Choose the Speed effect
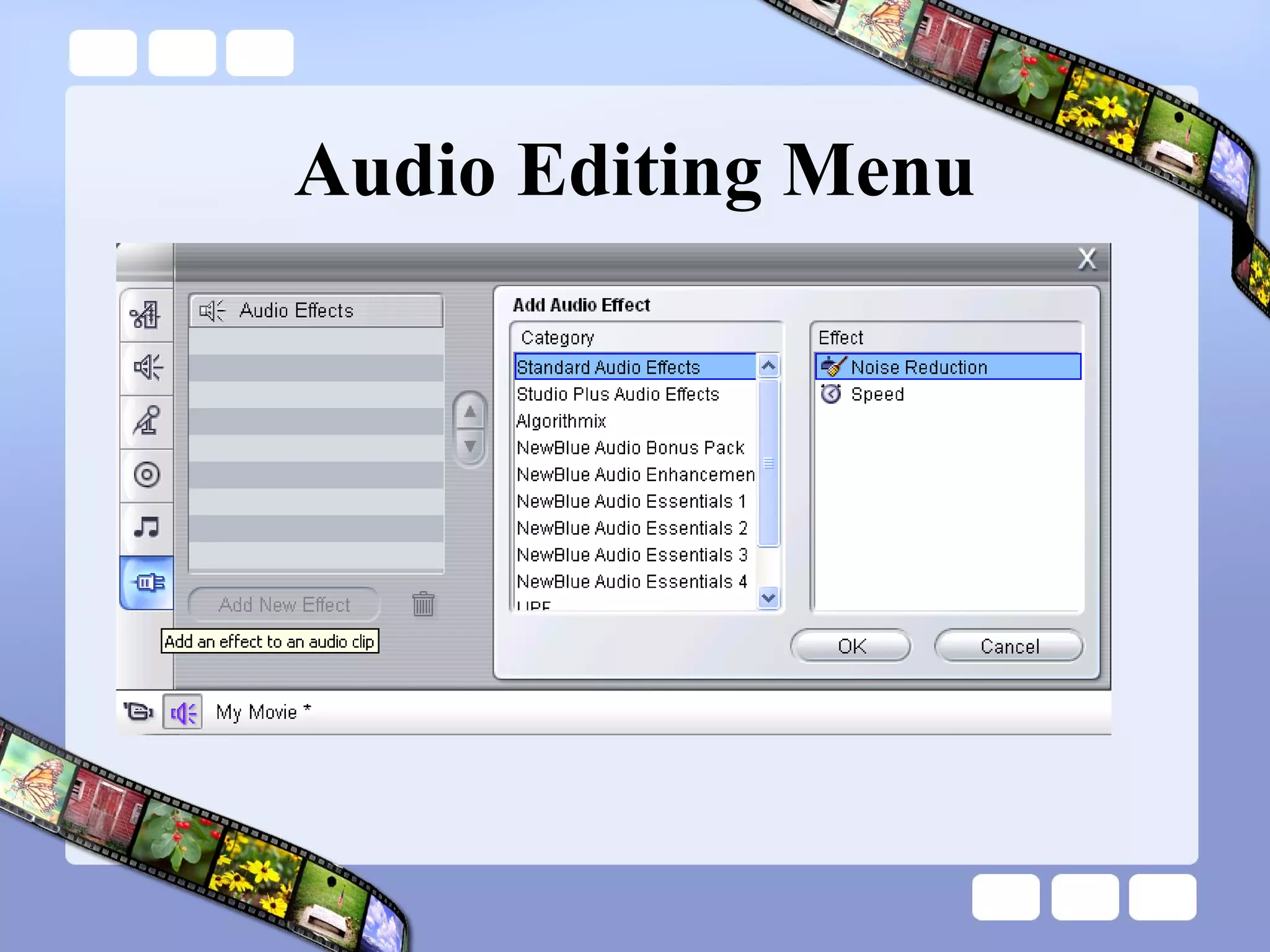Viewport: 1270px width, 952px height. click(948, 394)
